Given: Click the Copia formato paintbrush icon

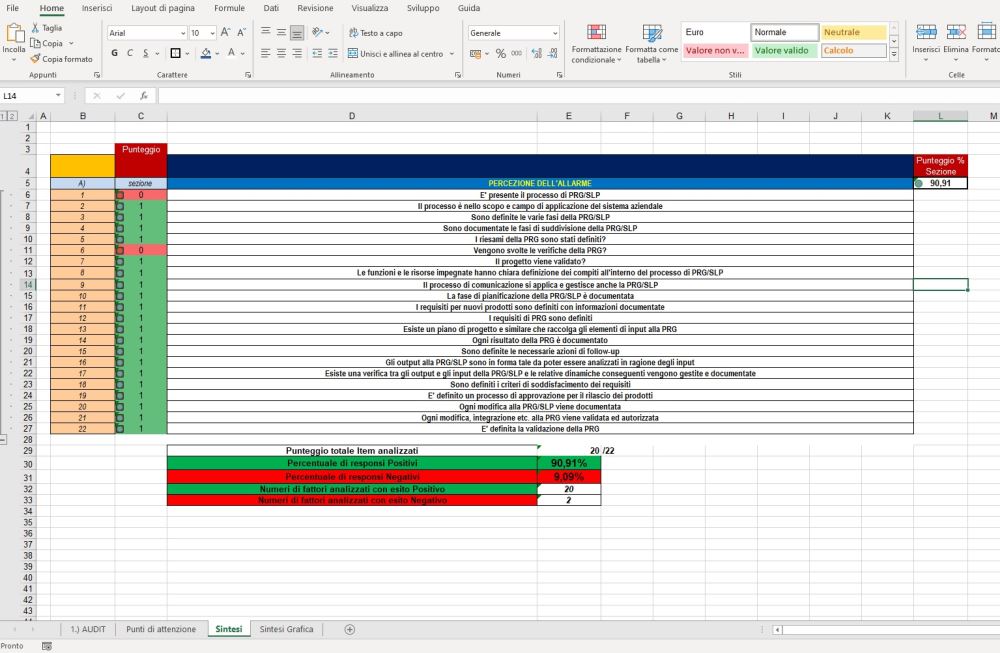Looking at the screenshot, I should point(35,59).
